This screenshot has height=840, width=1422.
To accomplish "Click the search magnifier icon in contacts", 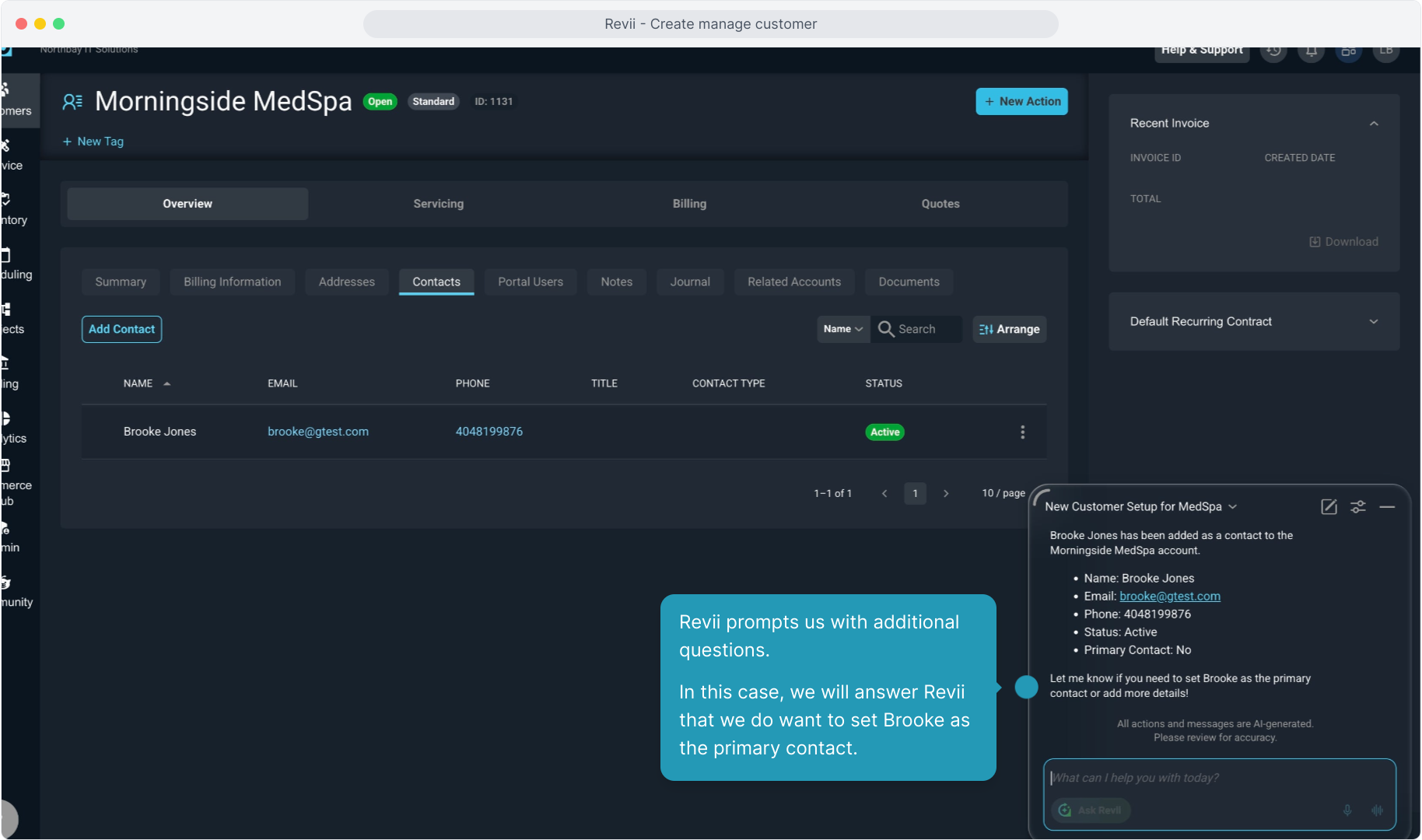I will pos(885,329).
